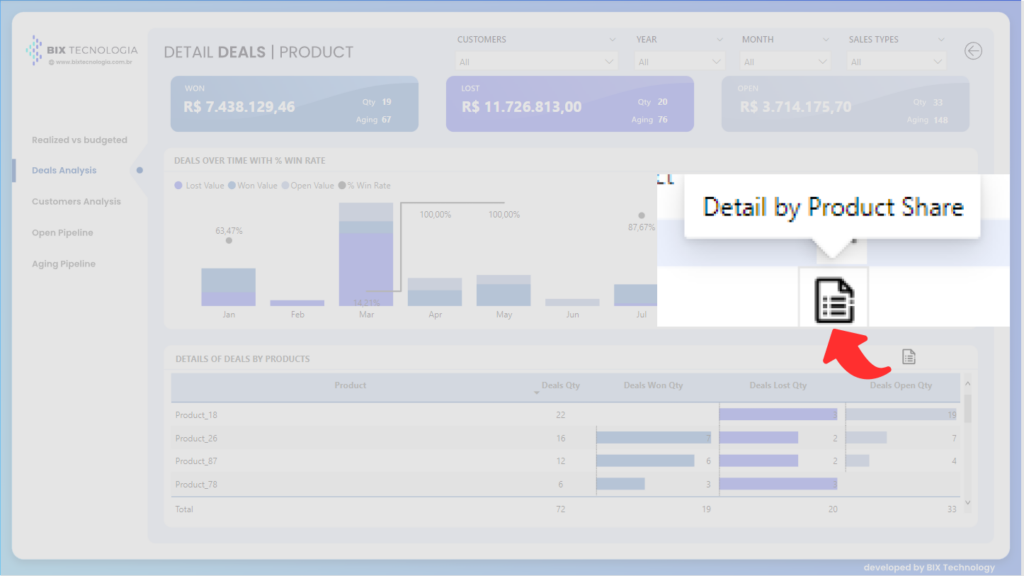This screenshot has height=576, width=1024.
Task: Toggle % Win Rate legend marker
Action: point(341,186)
